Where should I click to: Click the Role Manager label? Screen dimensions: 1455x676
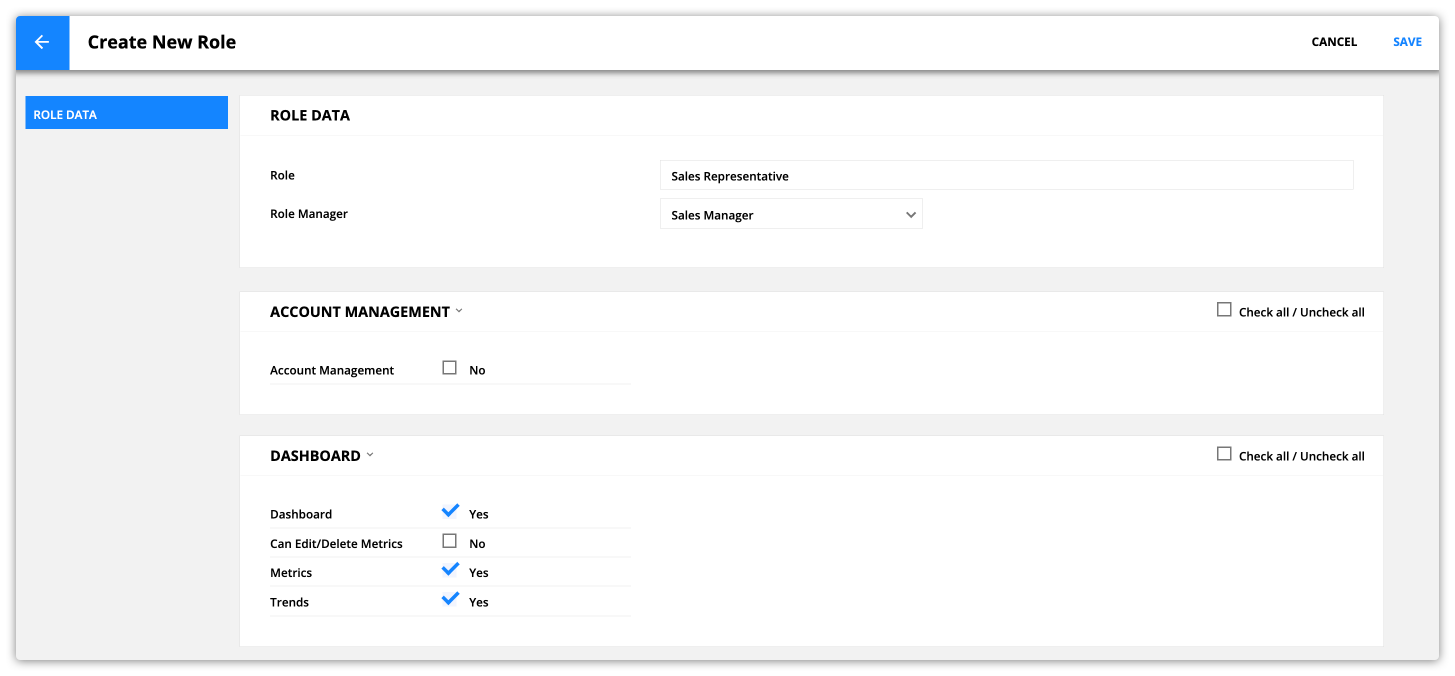(309, 213)
